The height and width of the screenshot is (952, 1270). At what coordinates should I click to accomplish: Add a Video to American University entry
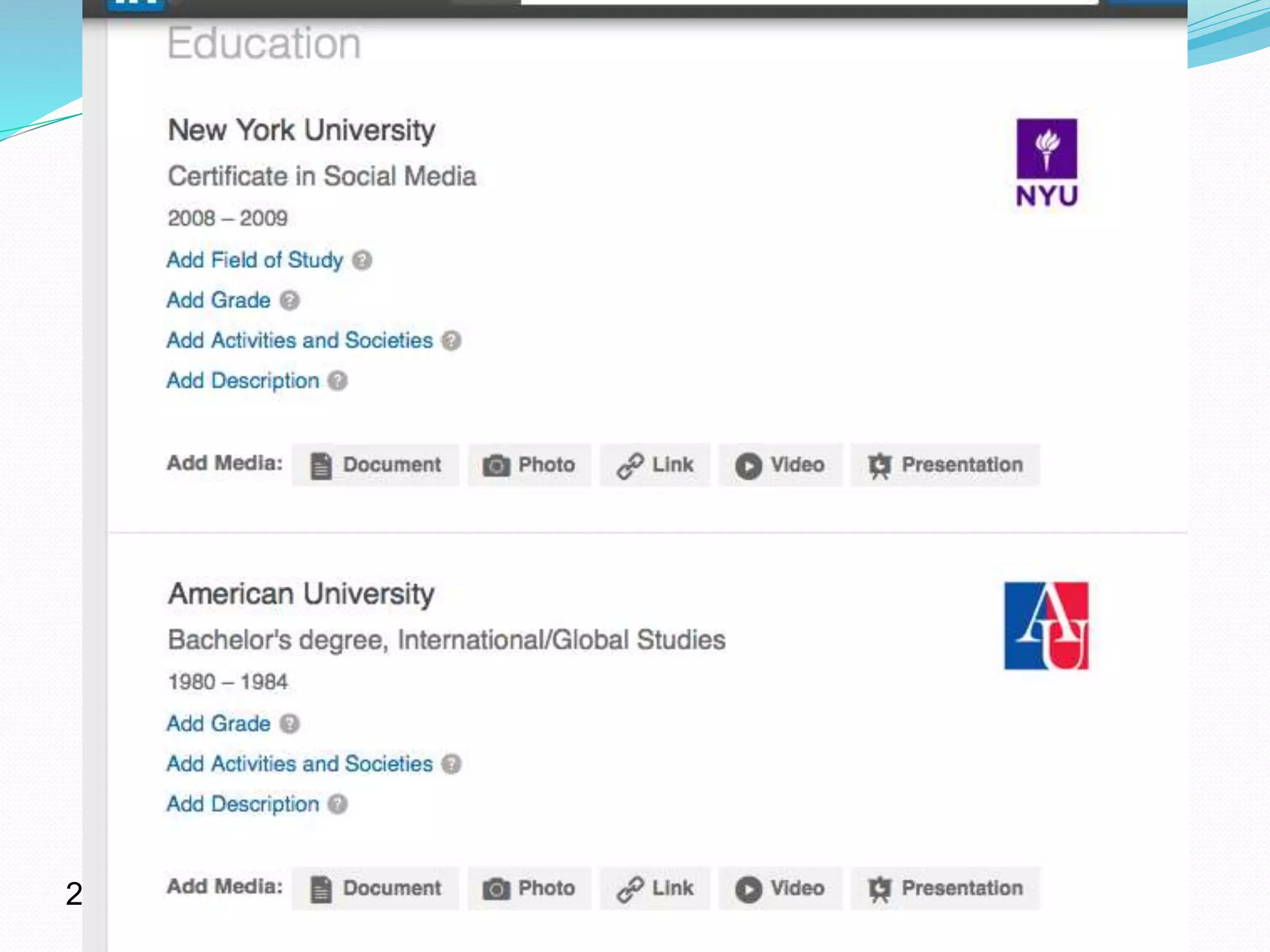pyautogui.click(x=780, y=888)
